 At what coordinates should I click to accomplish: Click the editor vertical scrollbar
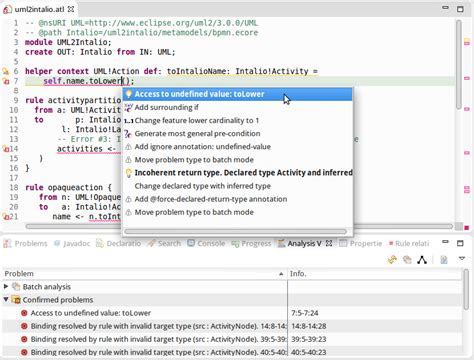coord(459,64)
